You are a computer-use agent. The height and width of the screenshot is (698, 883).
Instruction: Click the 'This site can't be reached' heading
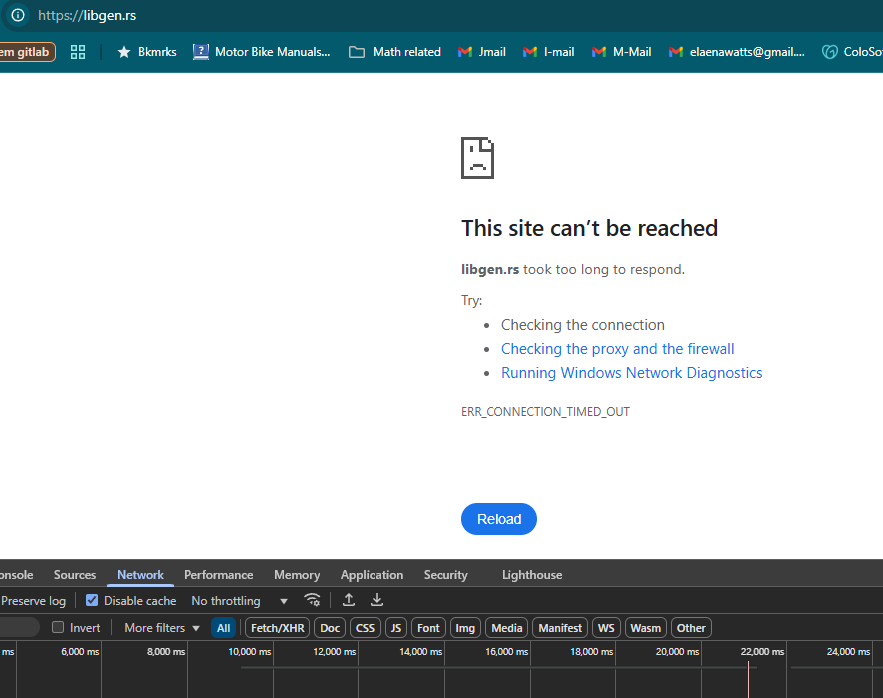pos(590,228)
